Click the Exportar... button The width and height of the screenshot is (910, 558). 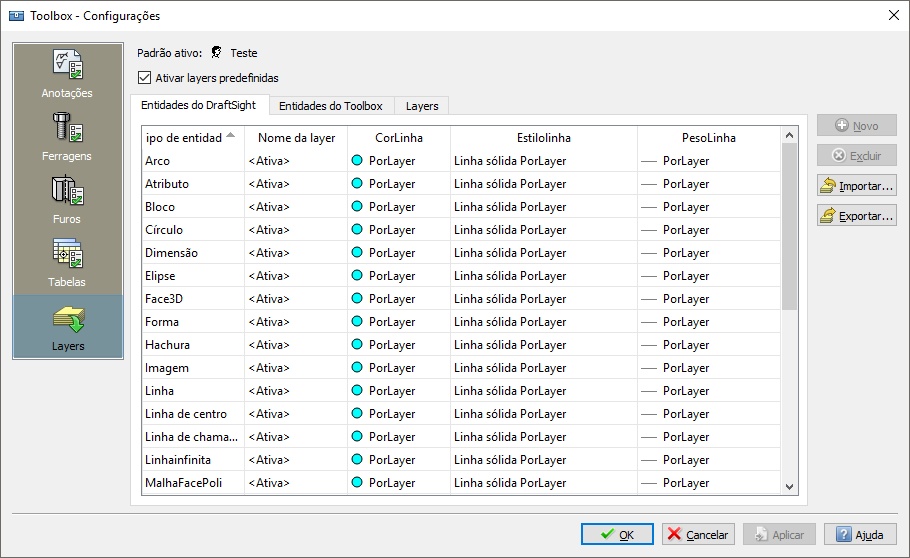857,216
